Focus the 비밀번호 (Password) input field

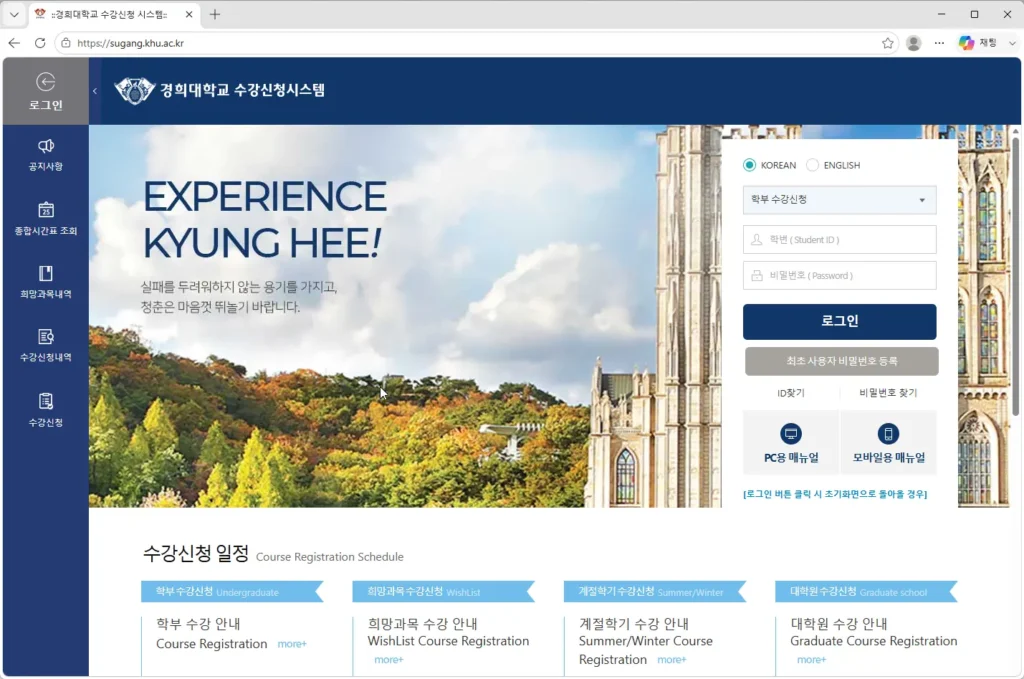(x=839, y=276)
